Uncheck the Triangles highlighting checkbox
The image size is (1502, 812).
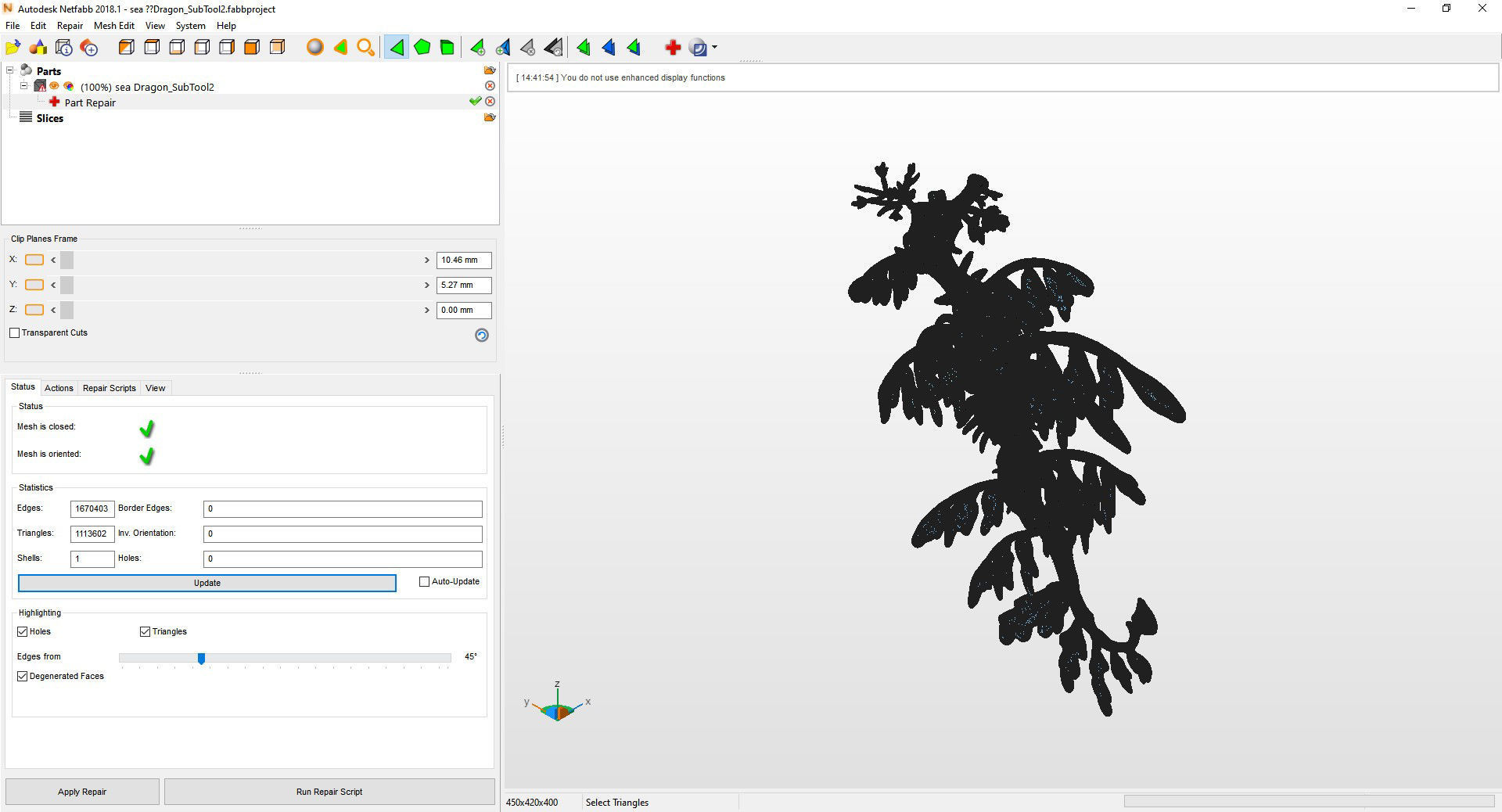(145, 631)
